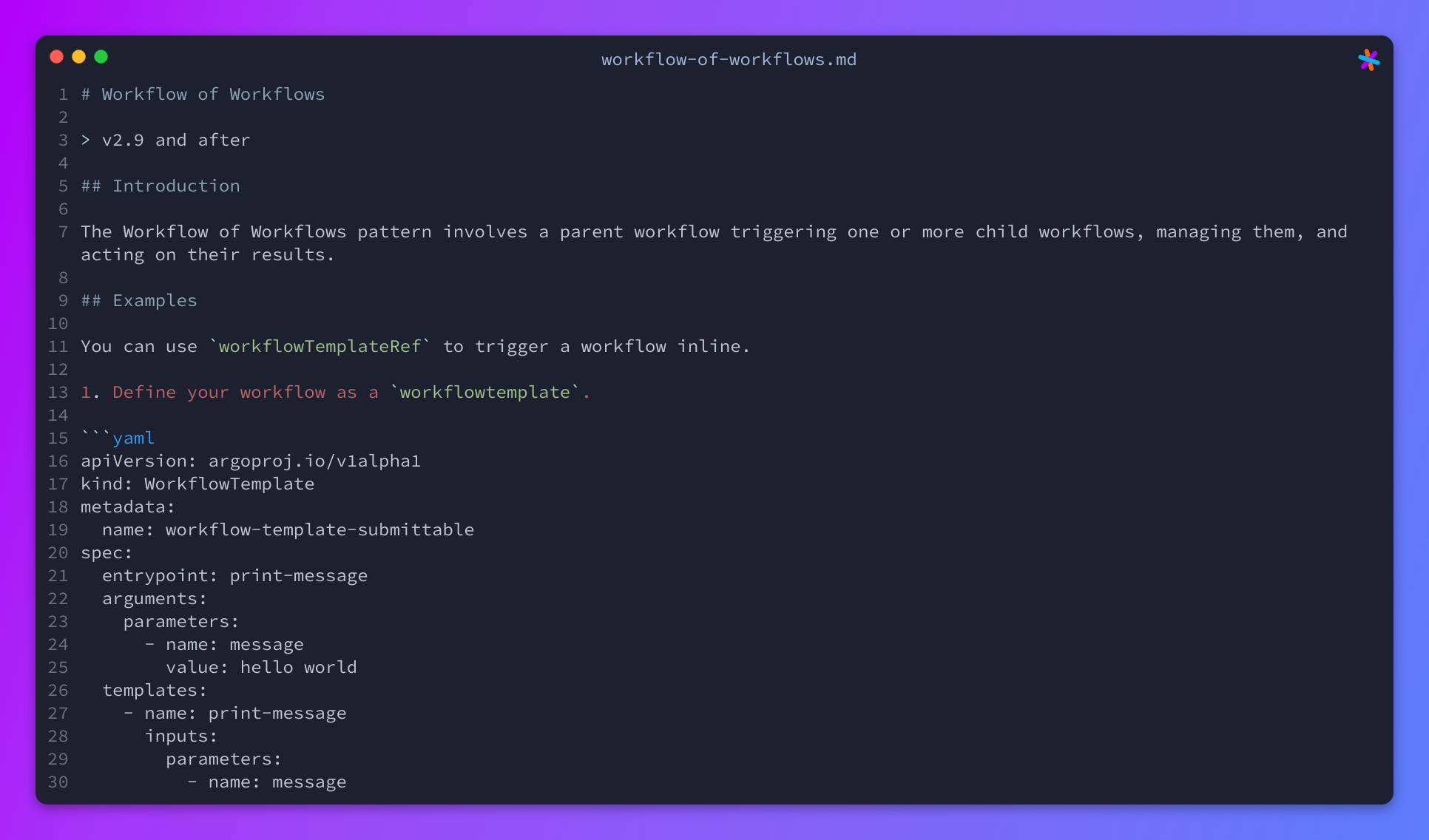Click the green maximize window dot

click(101, 57)
